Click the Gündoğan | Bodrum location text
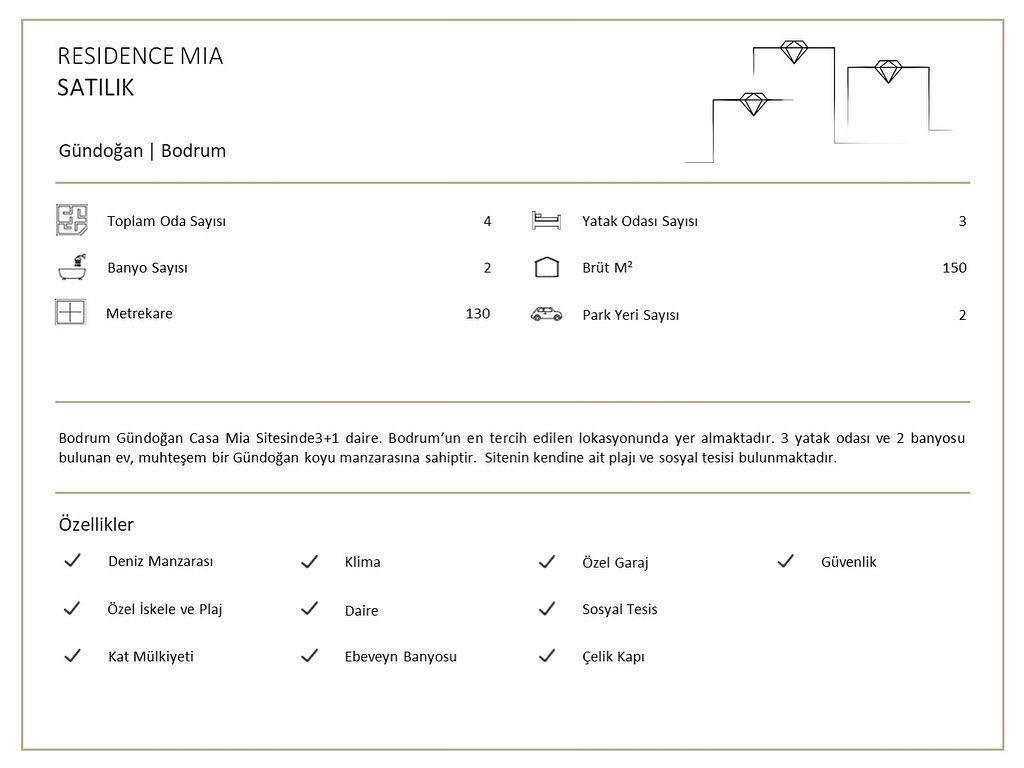 pyautogui.click(x=142, y=151)
